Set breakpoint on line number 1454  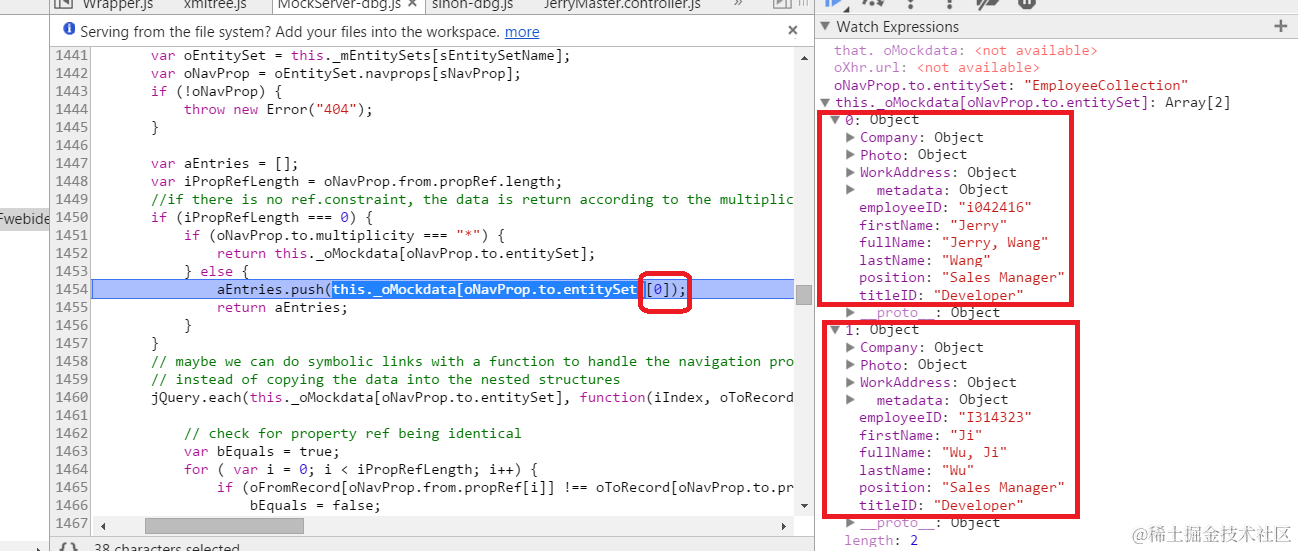tap(72, 289)
